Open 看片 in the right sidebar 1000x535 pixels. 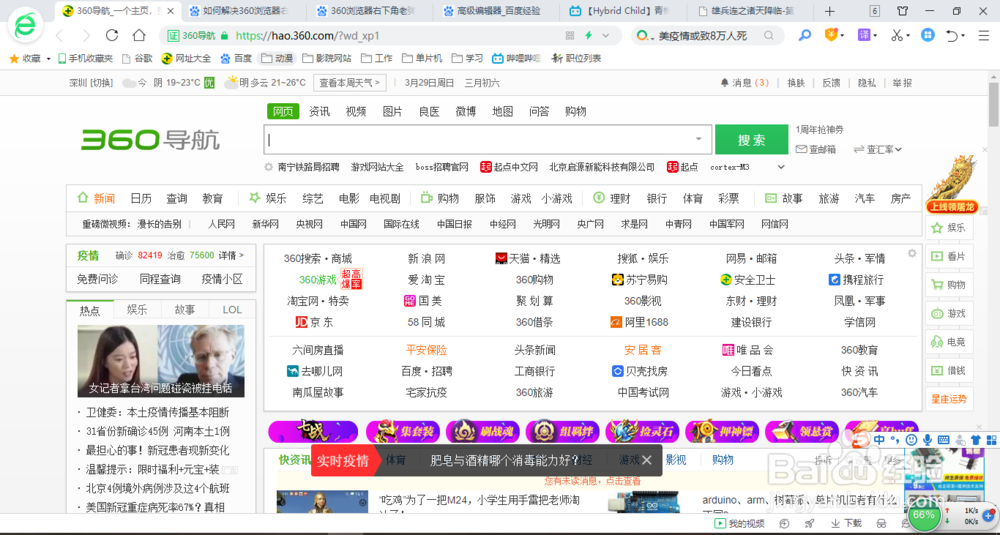950,256
